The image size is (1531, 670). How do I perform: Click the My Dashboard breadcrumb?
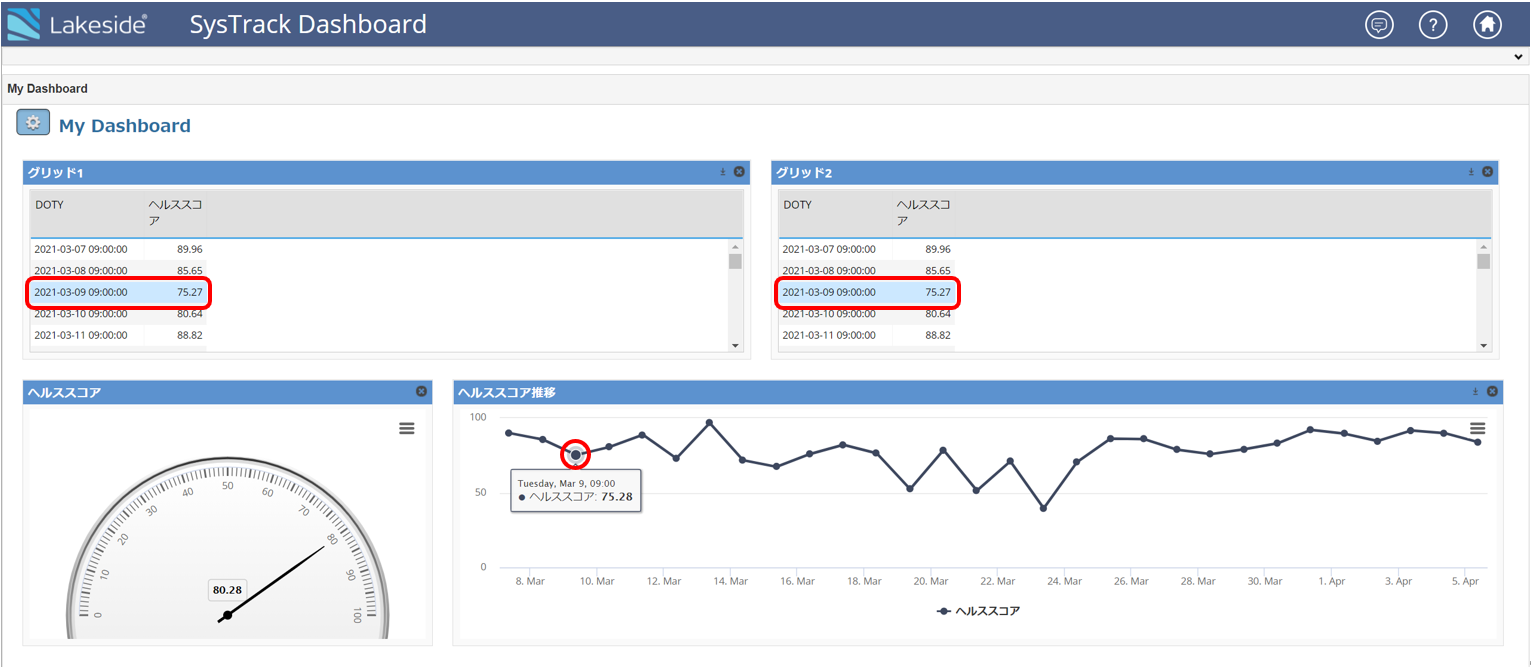(47, 88)
